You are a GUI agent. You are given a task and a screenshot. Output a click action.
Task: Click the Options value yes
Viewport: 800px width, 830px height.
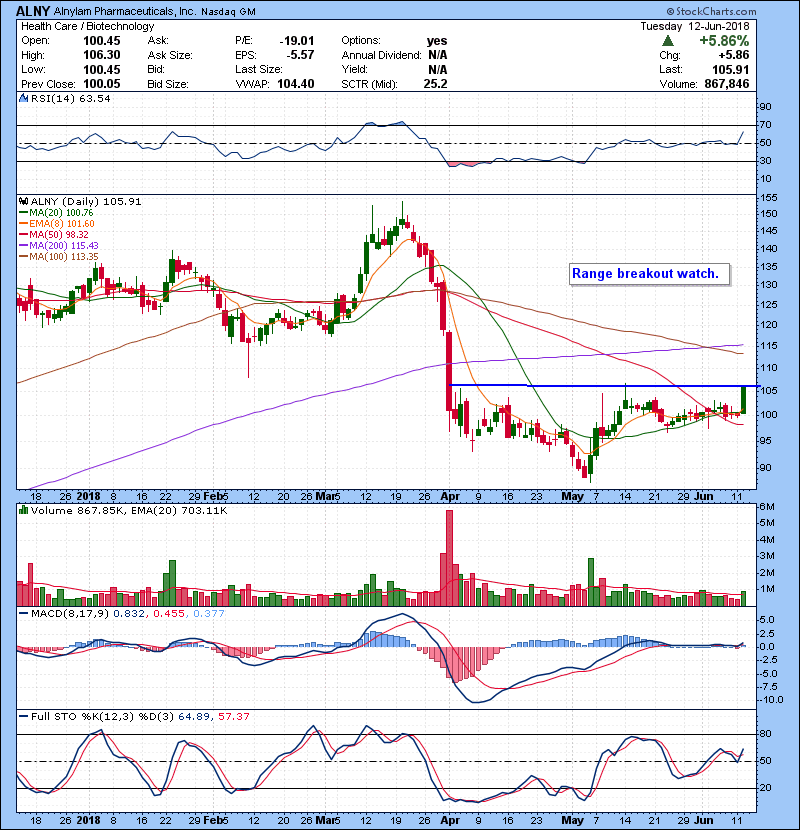pos(437,41)
